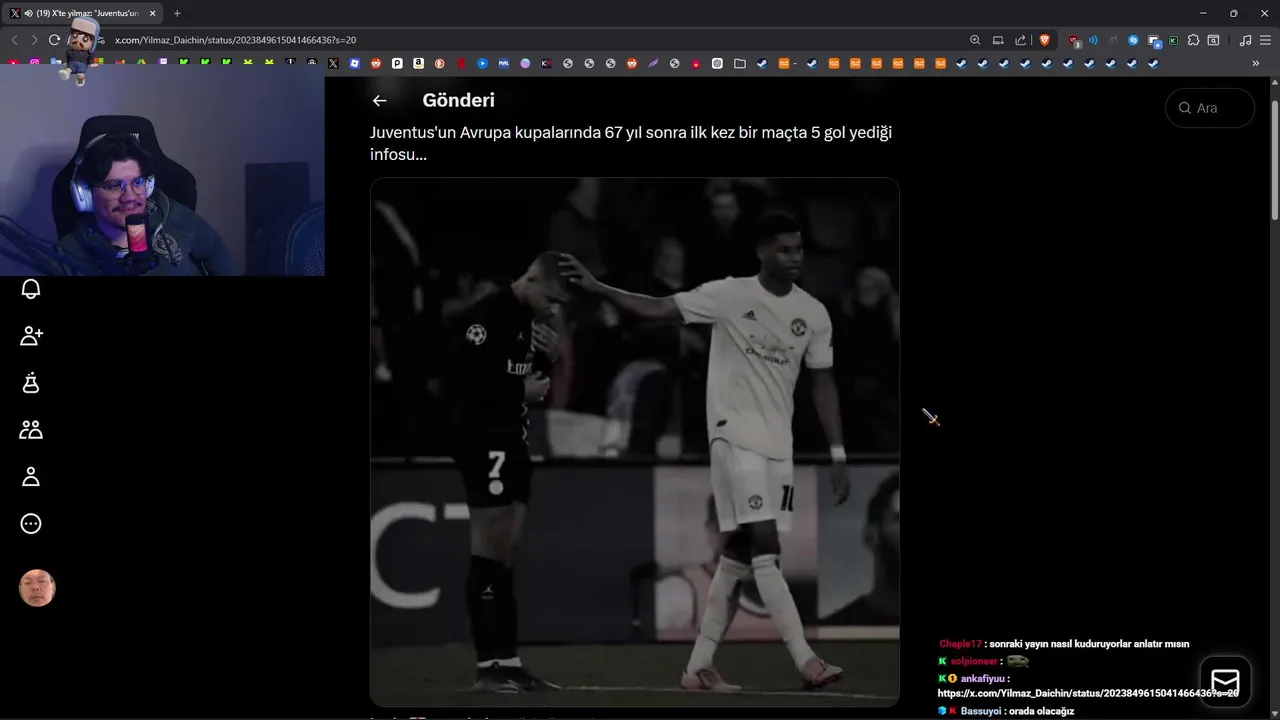Click chat username Bassuyoi
The height and width of the screenshot is (720, 1280).
(982, 711)
